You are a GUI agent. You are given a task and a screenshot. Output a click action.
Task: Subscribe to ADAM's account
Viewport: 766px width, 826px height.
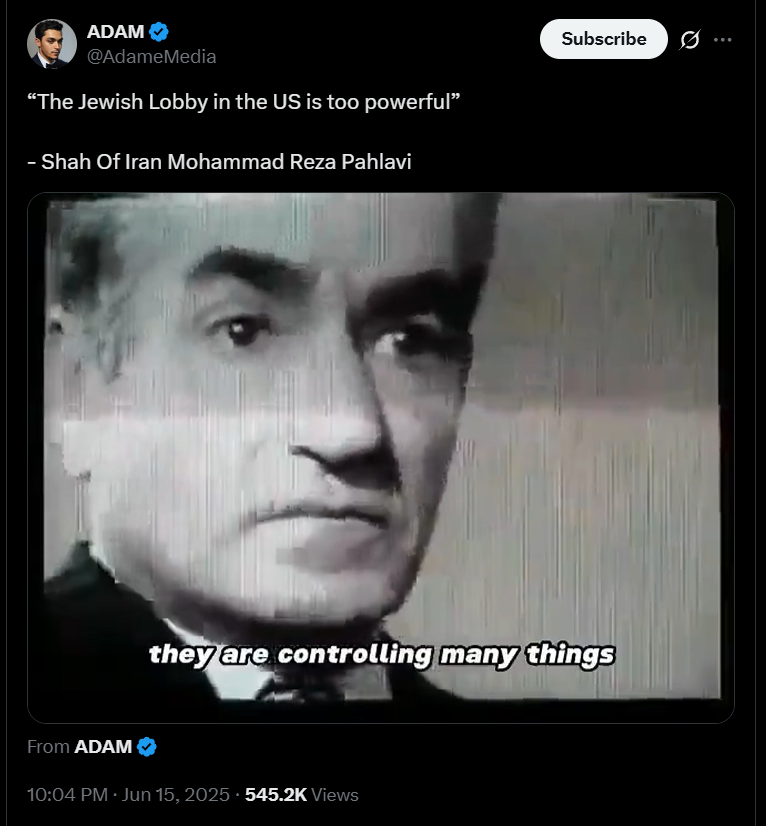[604, 39]
